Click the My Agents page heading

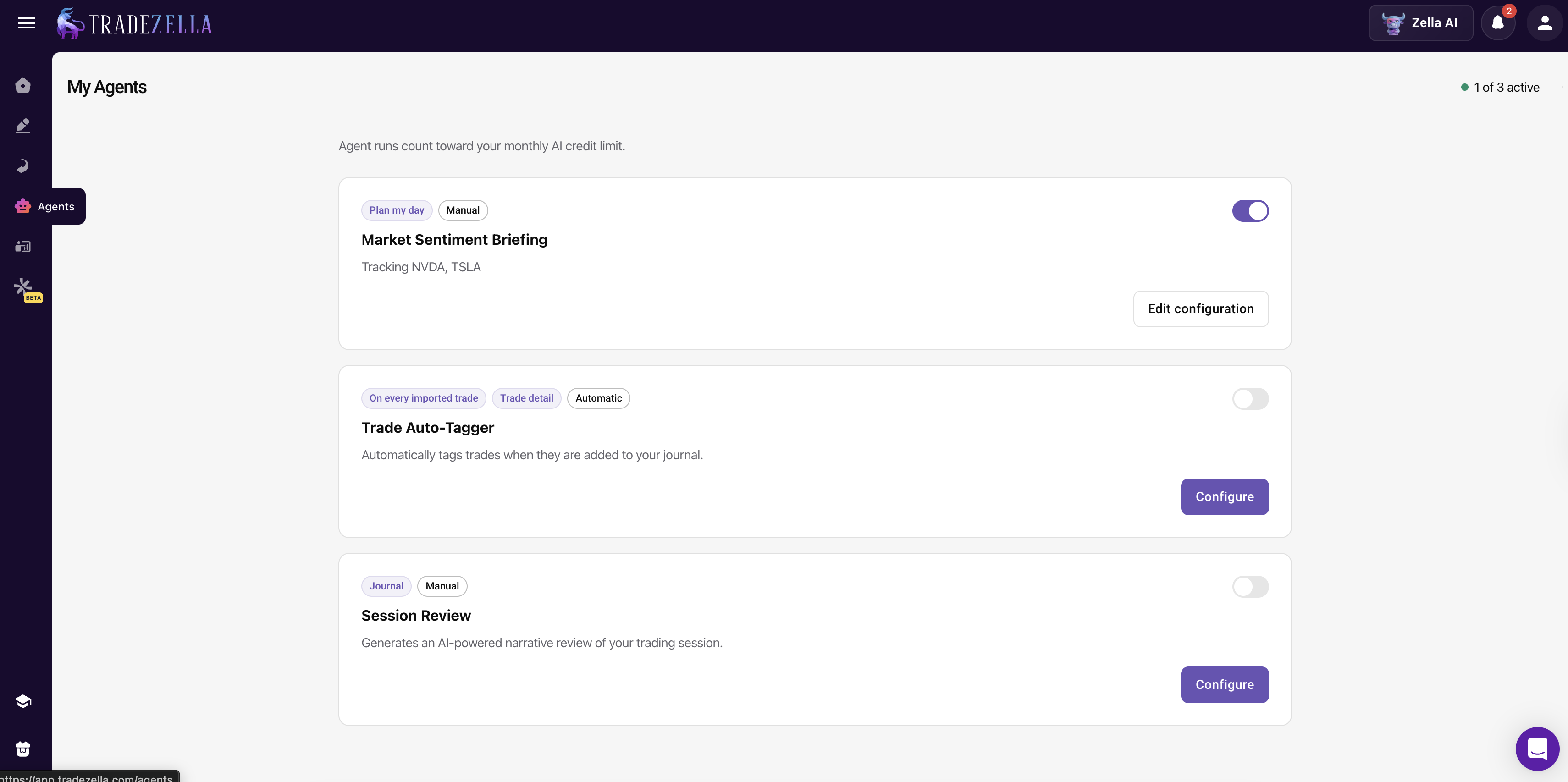(106, 87)
